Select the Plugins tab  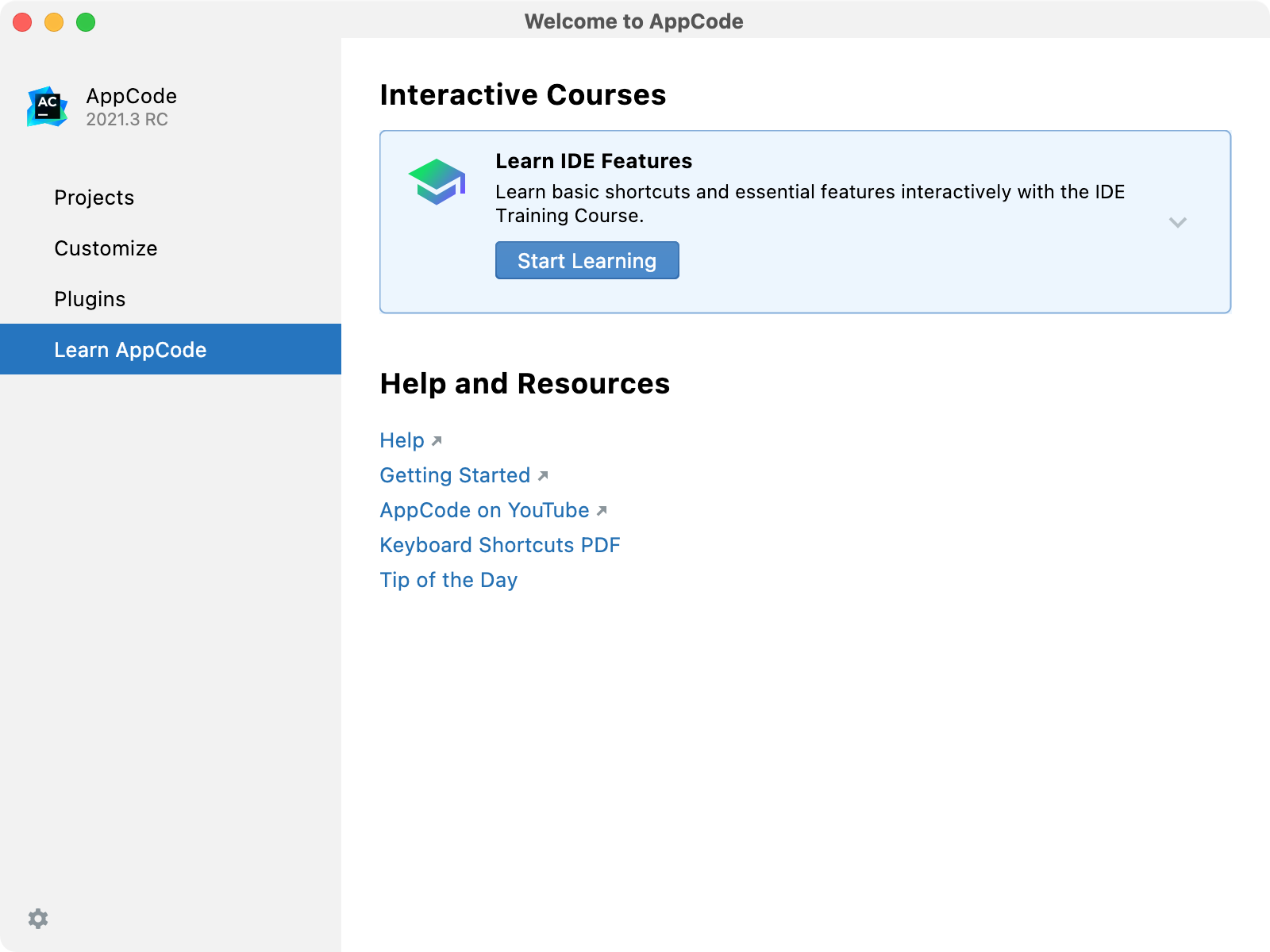click(90, 299)
